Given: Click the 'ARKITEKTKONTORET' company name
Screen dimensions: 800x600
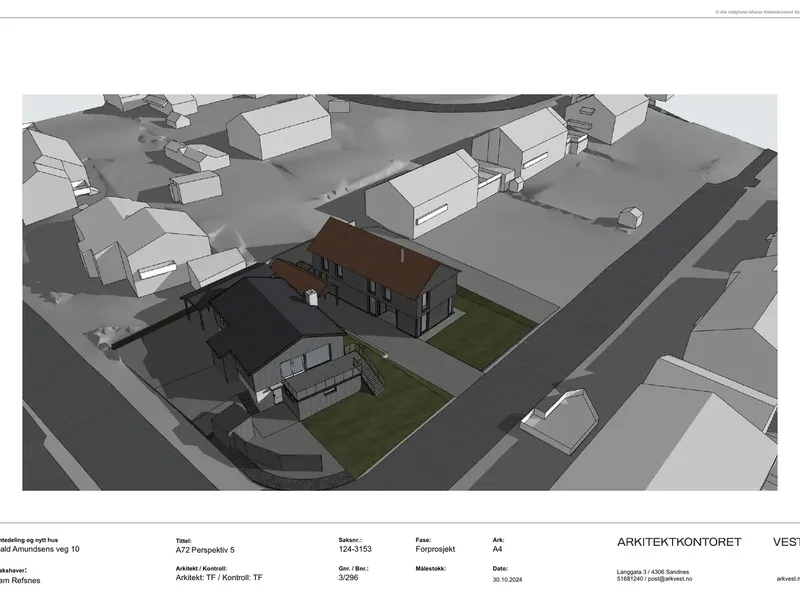Looking at the screenshot, I should tap(679, 542).
